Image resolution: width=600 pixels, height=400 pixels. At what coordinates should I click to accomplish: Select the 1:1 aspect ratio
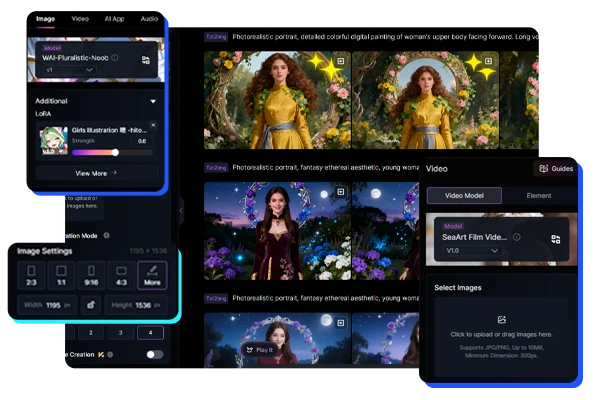click(61, 276)
